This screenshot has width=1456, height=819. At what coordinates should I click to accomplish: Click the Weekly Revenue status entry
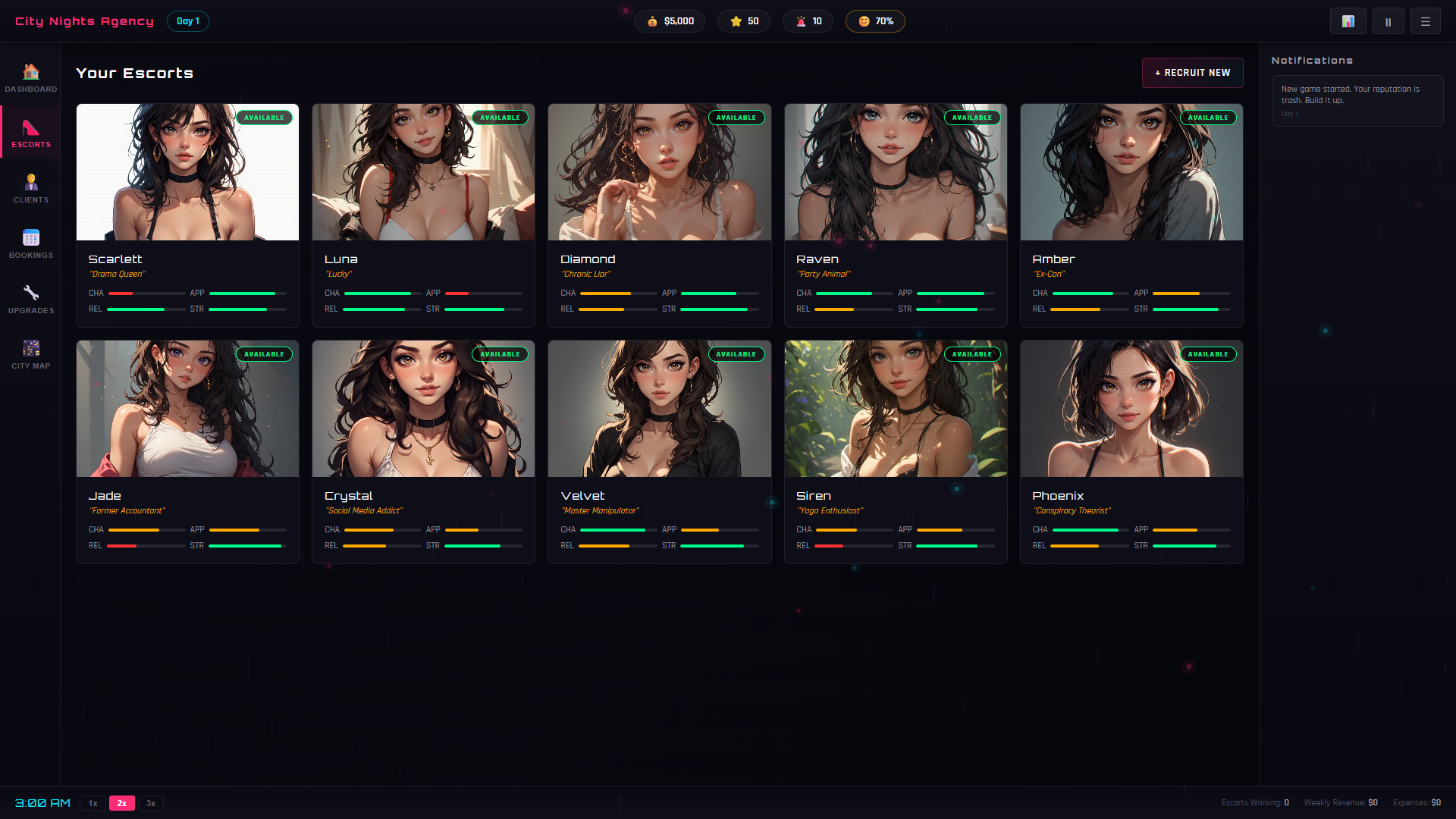pos(1341,803)
